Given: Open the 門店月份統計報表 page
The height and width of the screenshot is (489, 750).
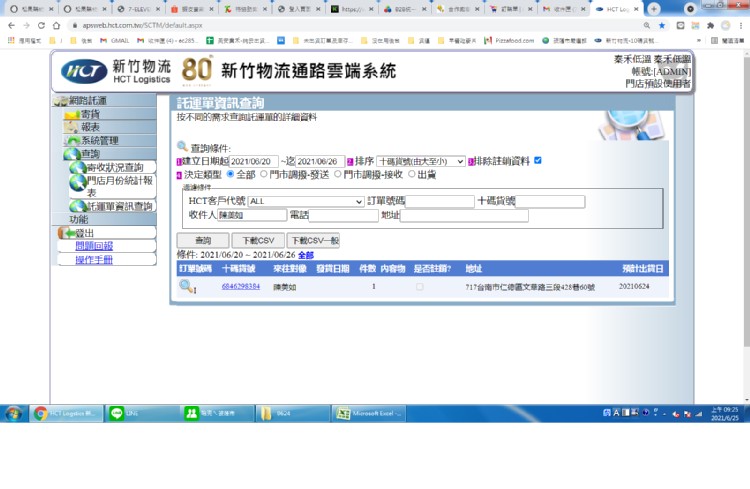Looking at the screenshot, I should pos(113,186).
